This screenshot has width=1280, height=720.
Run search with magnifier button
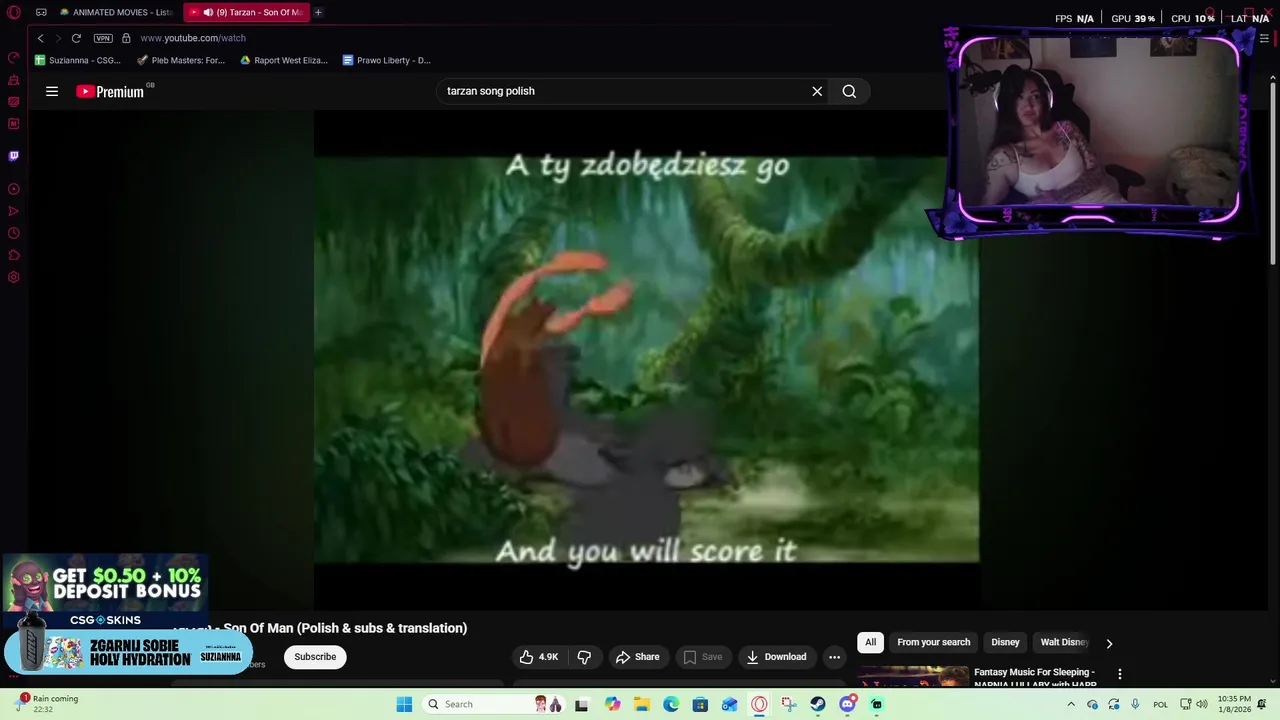[849, 91]
